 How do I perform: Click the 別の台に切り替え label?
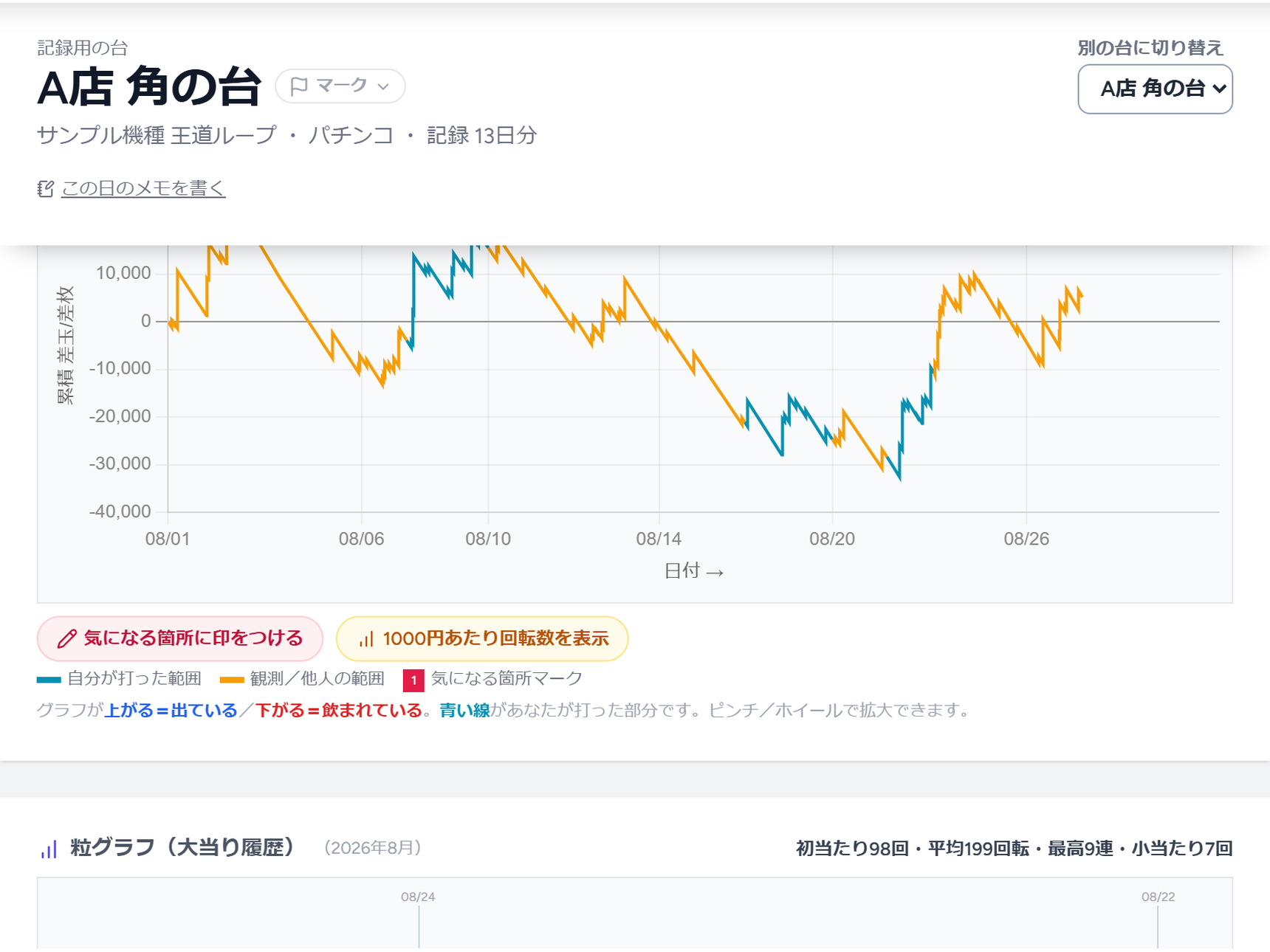[x=1150, y=48]
